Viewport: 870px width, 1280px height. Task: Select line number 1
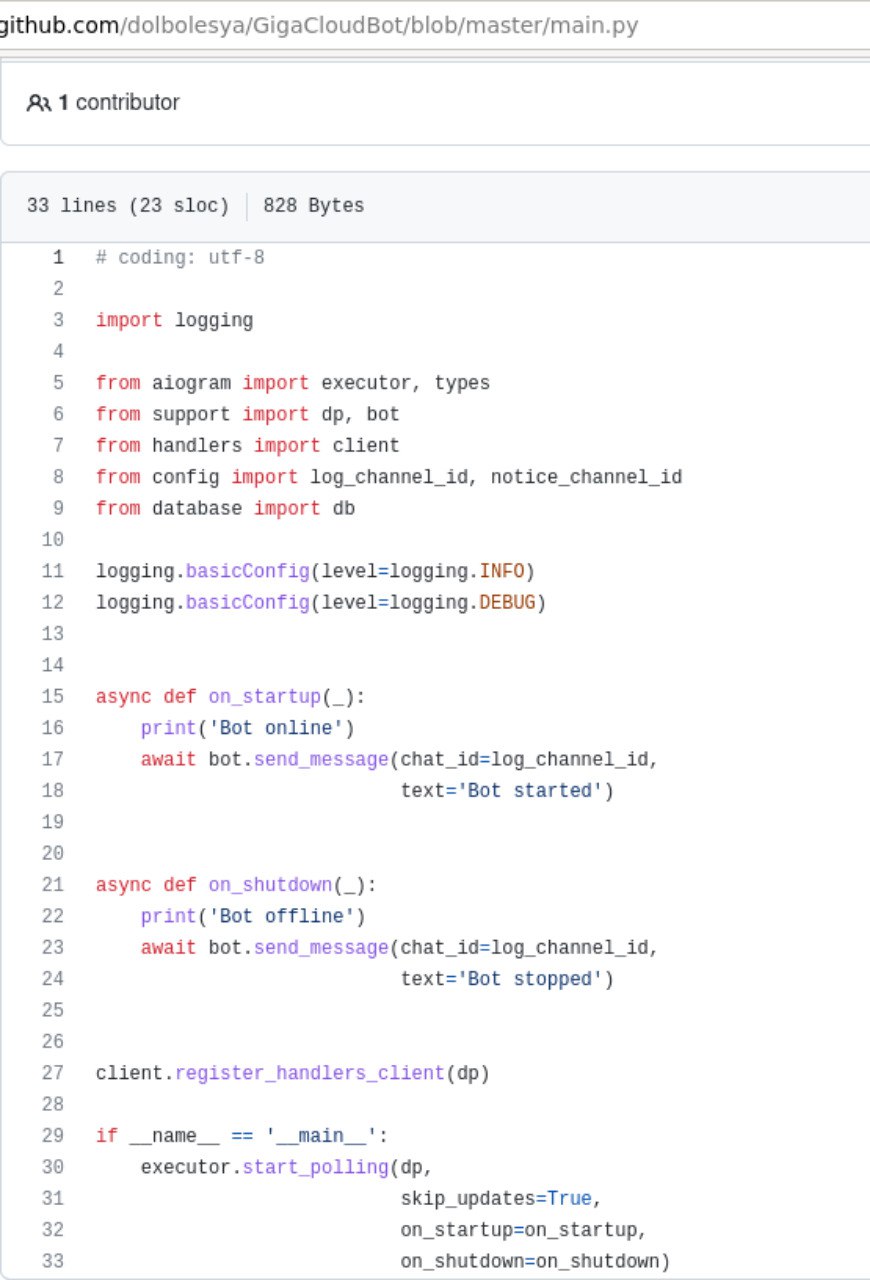58,257
